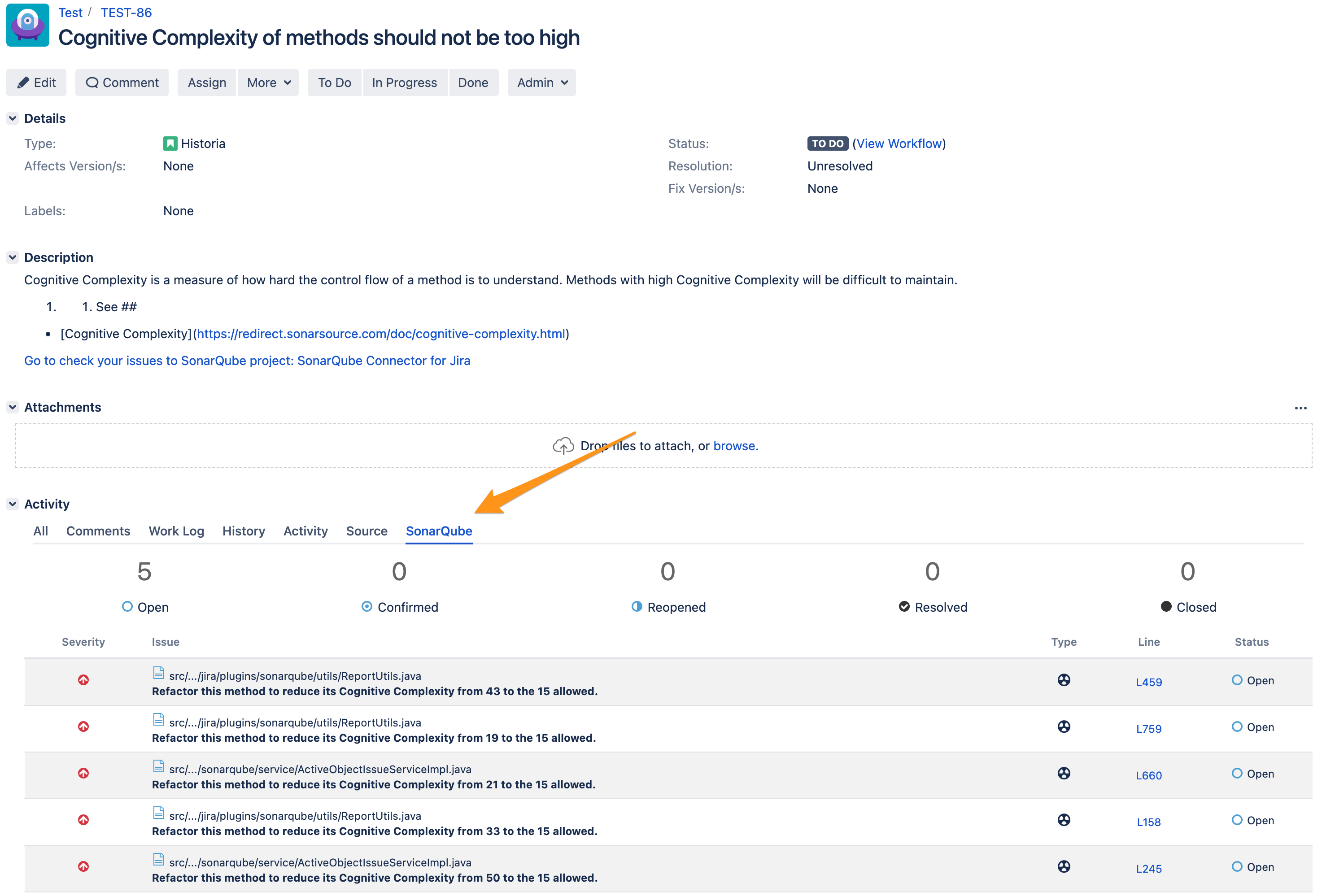Click the severity icon for the L245 issue

point(83,867)
